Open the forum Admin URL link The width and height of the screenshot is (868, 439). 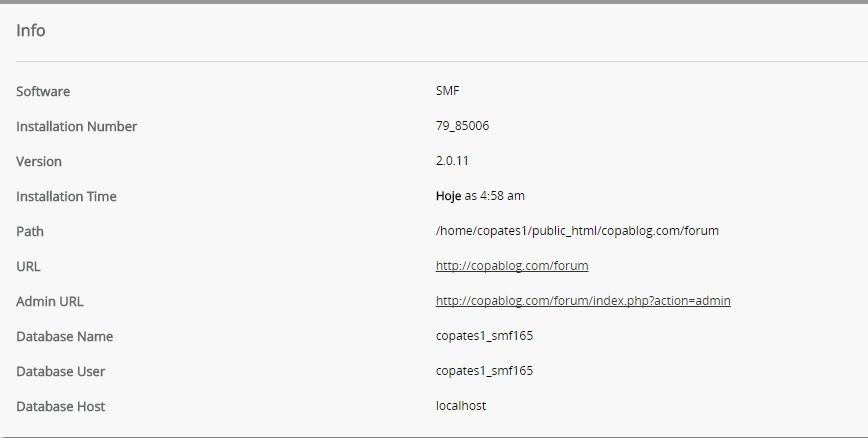[583, 301]
